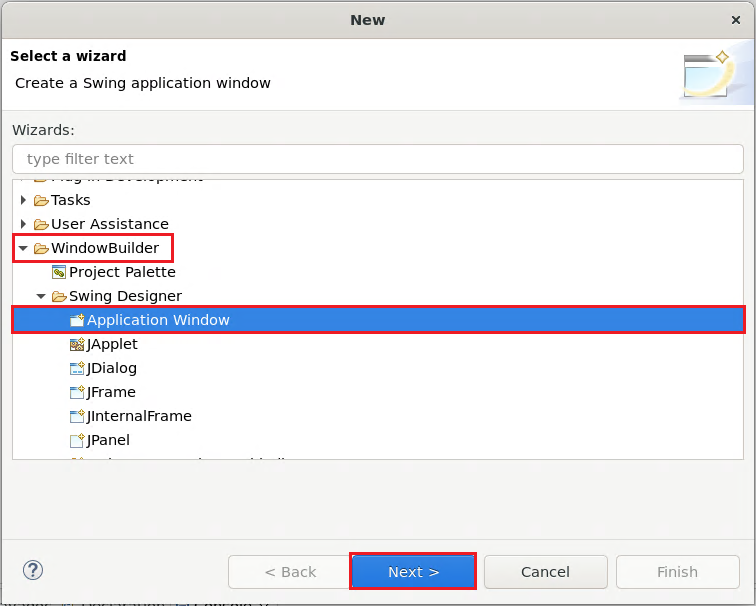Collapse the WindowBuilder tree node

23,249
